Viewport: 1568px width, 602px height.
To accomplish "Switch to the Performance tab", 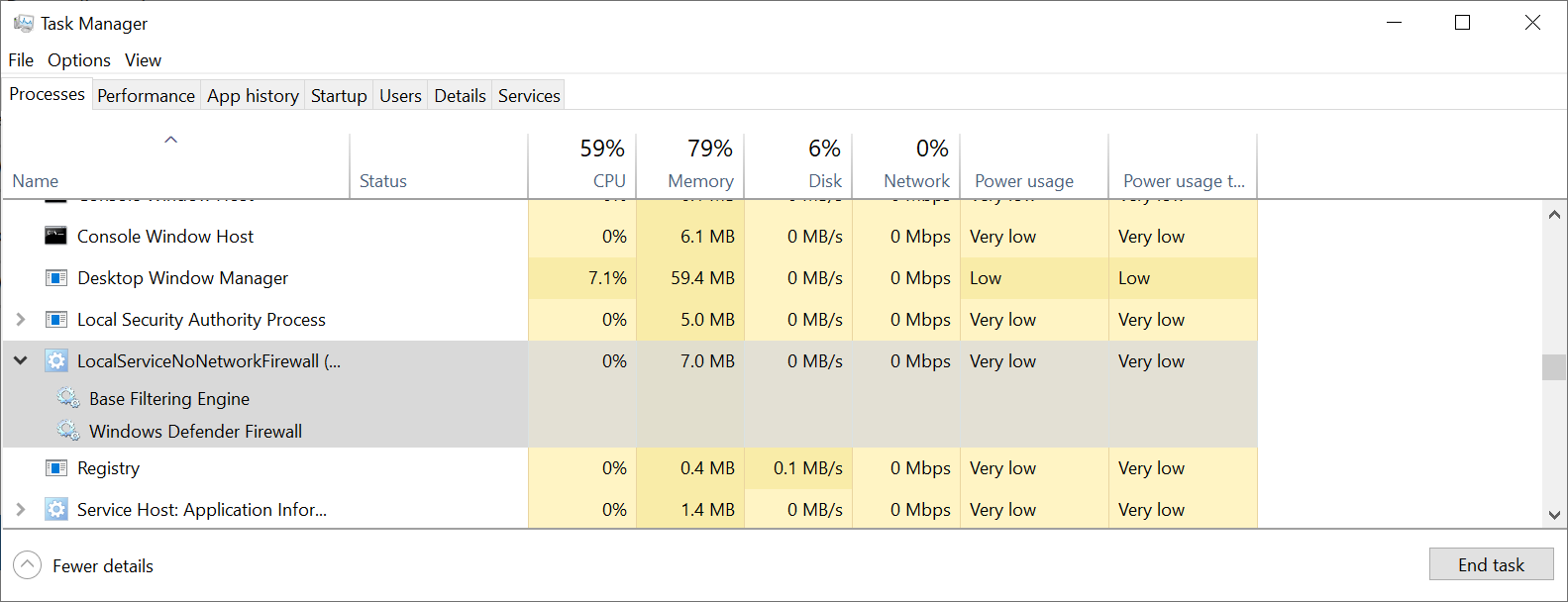I will (146, 96).
